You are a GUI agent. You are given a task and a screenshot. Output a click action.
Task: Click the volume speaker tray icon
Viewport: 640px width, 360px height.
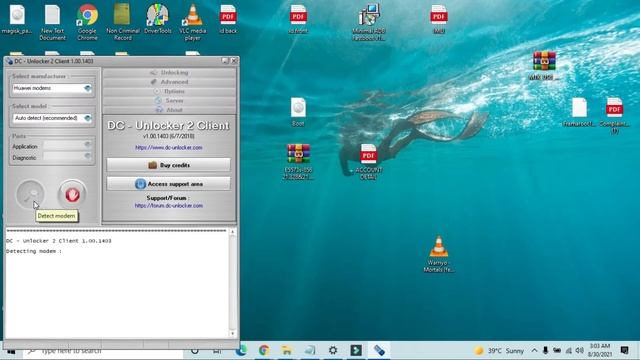pos(580,351)
